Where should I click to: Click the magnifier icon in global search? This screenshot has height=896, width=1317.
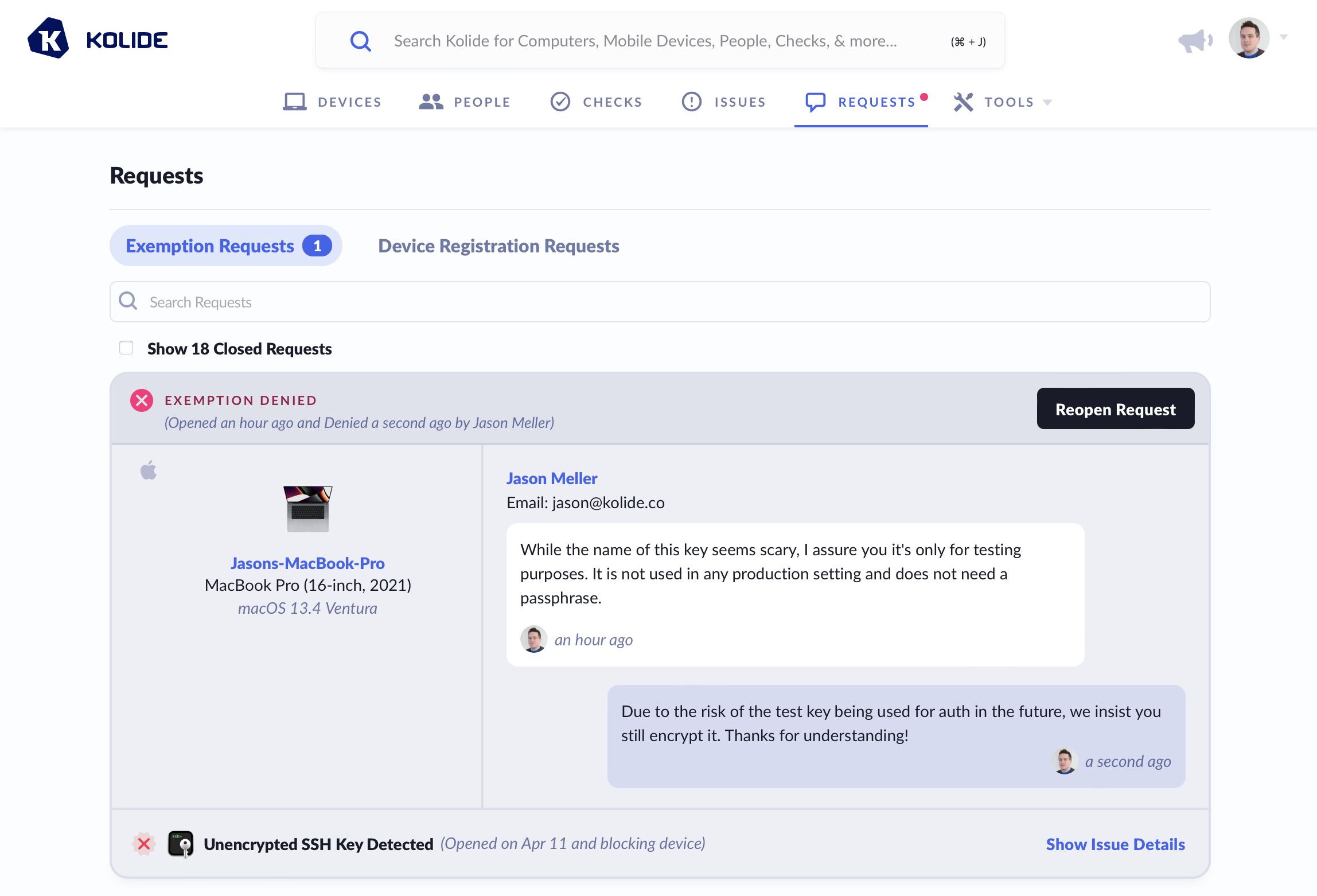(360, 41)
